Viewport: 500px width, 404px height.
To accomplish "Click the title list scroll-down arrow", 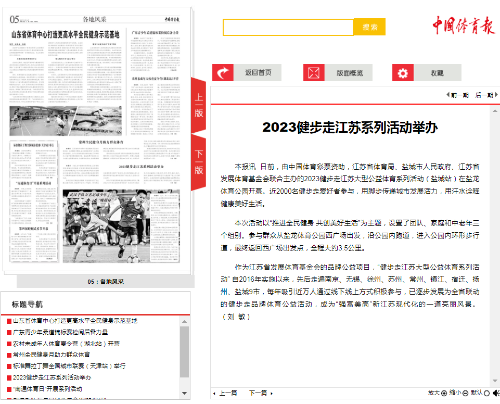I will pos(184,393).
